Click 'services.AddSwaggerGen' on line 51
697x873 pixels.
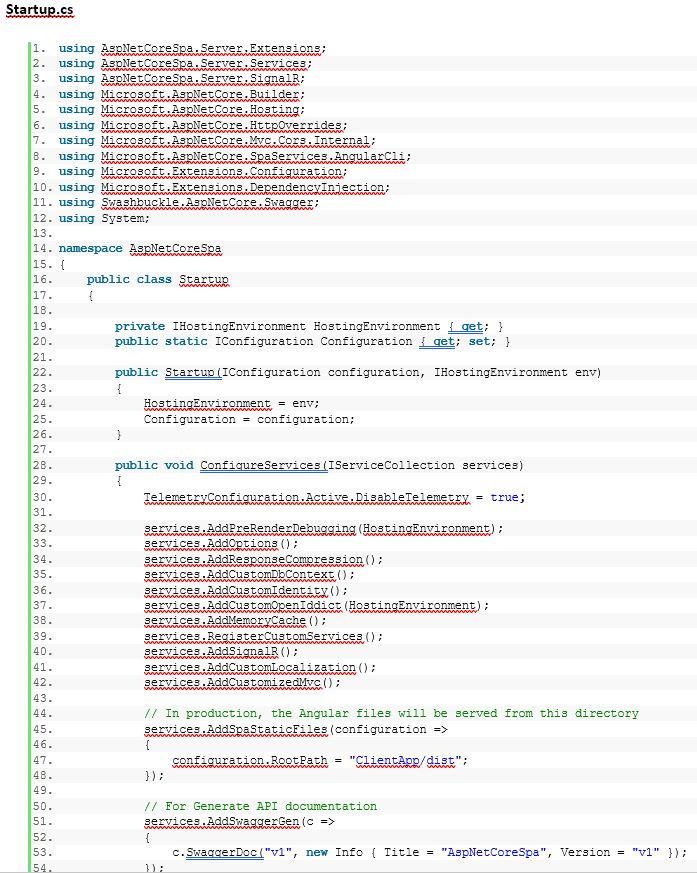pos(222,821)
